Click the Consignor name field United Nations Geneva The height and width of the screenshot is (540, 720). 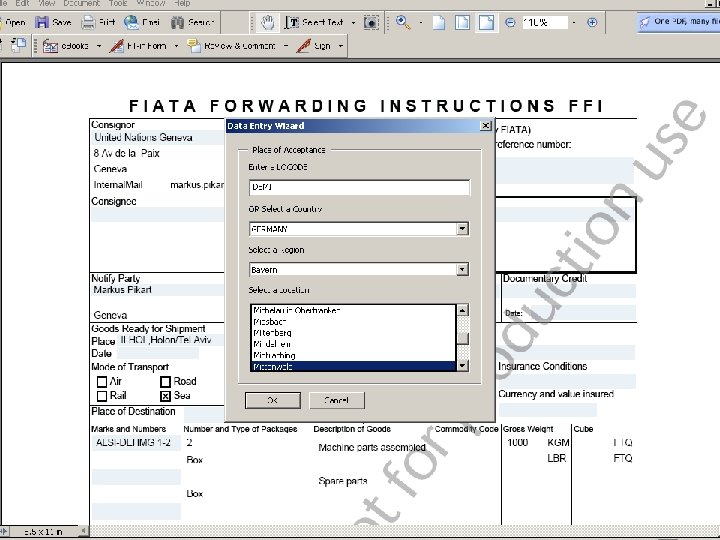[158, 137]
